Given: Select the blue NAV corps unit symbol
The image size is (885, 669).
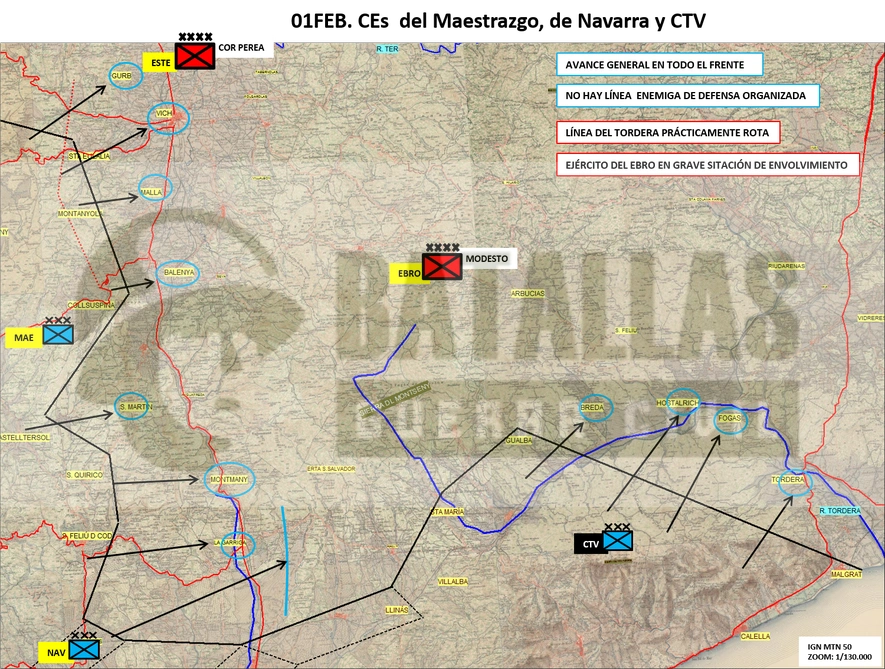Looking at the screenshot, I should [85, 649].
